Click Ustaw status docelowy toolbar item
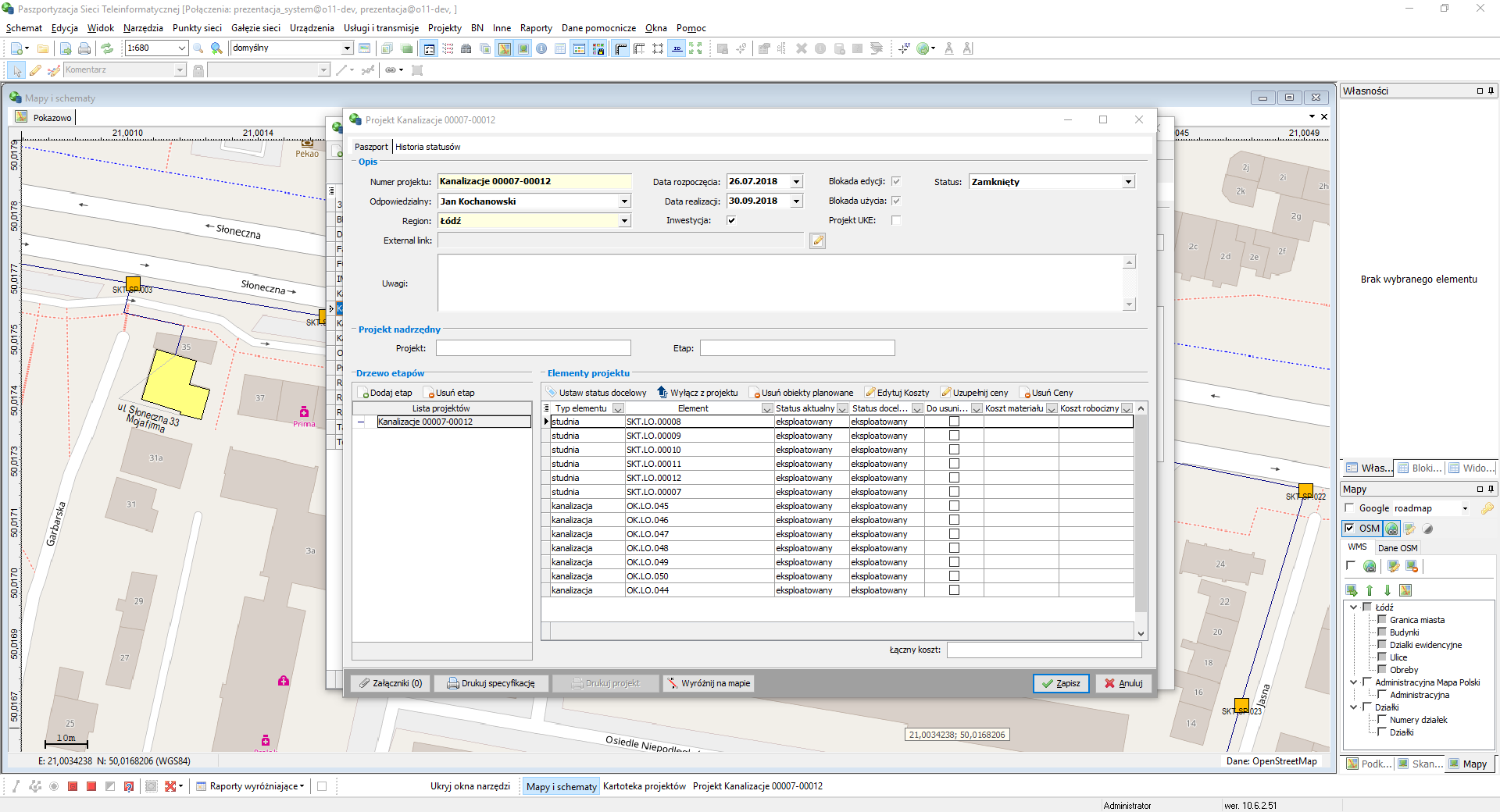 (596, 393)
